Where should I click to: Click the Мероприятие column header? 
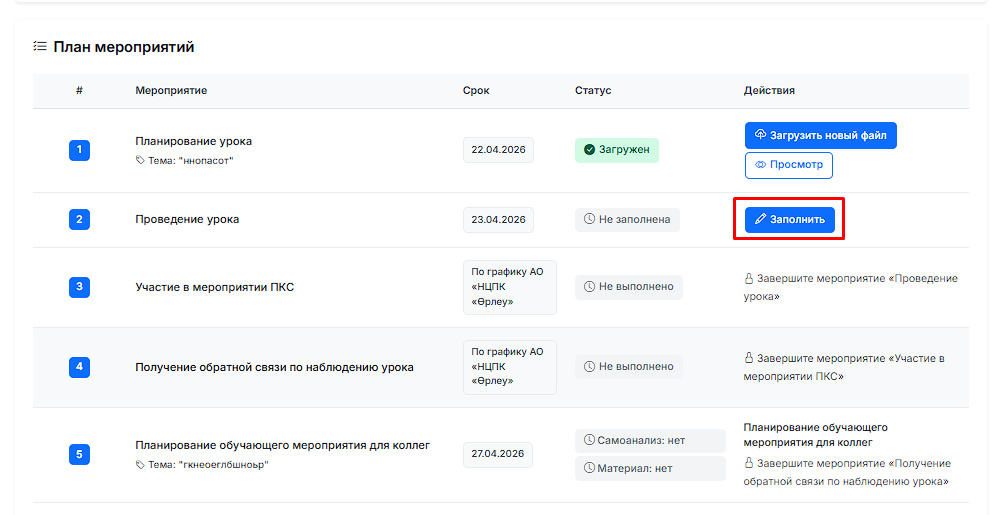point(171,90)
